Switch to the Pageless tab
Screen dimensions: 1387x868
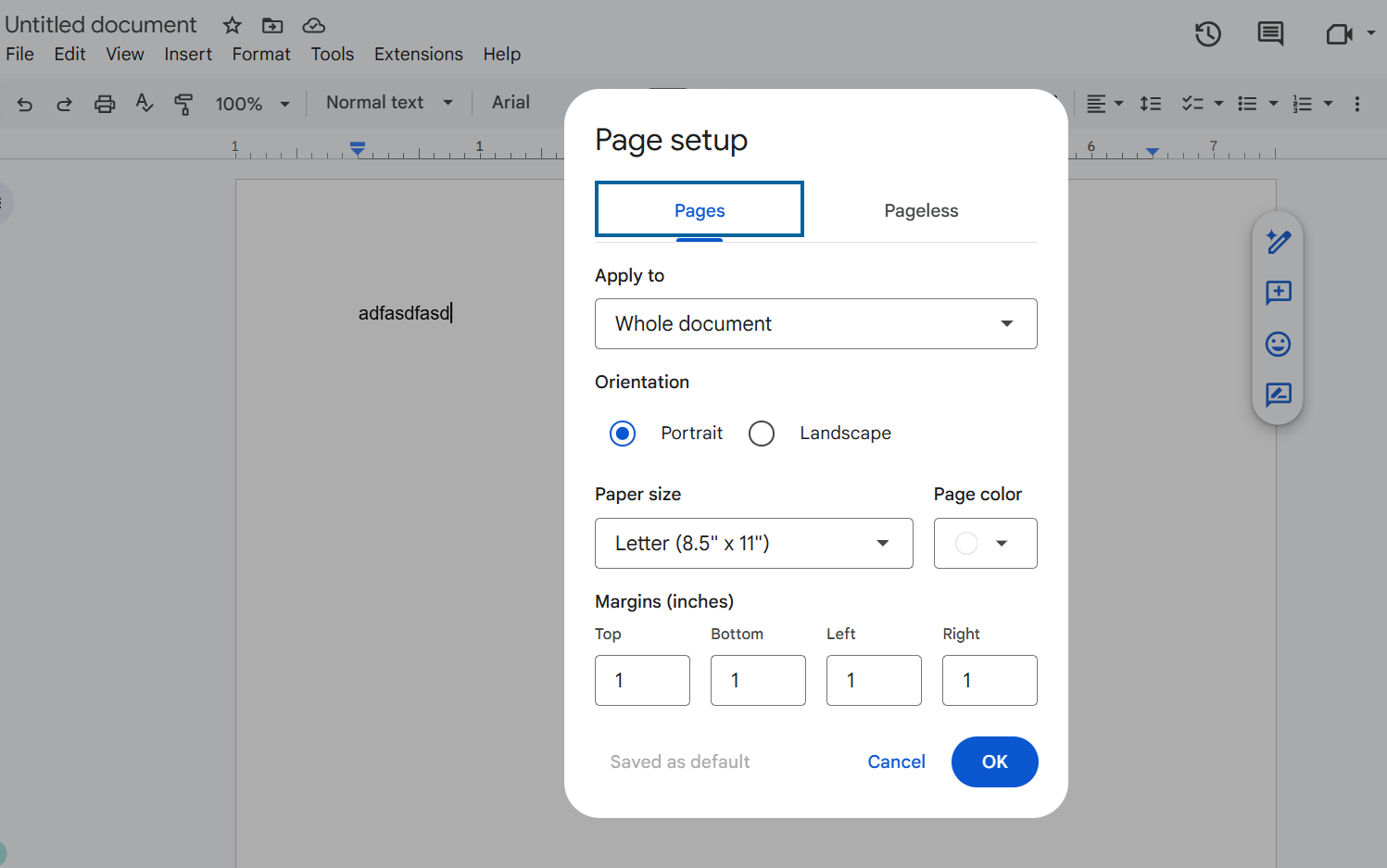point(921,210)
